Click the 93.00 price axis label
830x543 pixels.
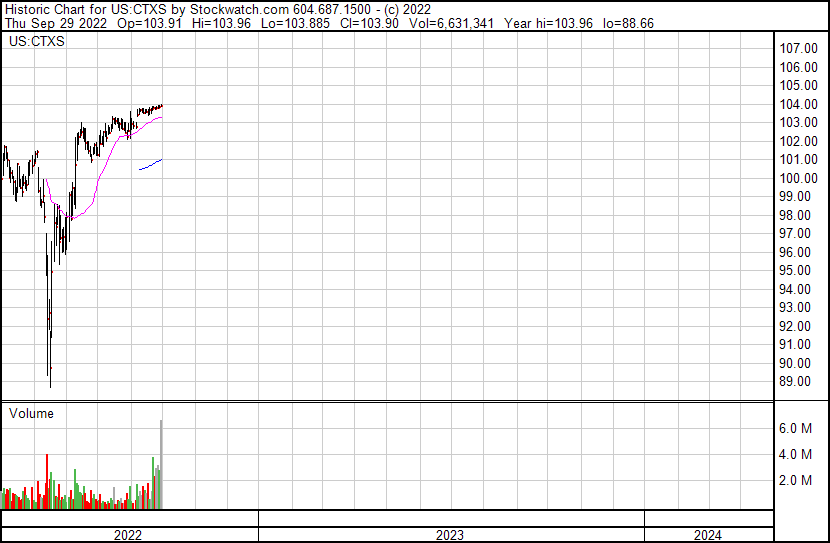(795, 307)
